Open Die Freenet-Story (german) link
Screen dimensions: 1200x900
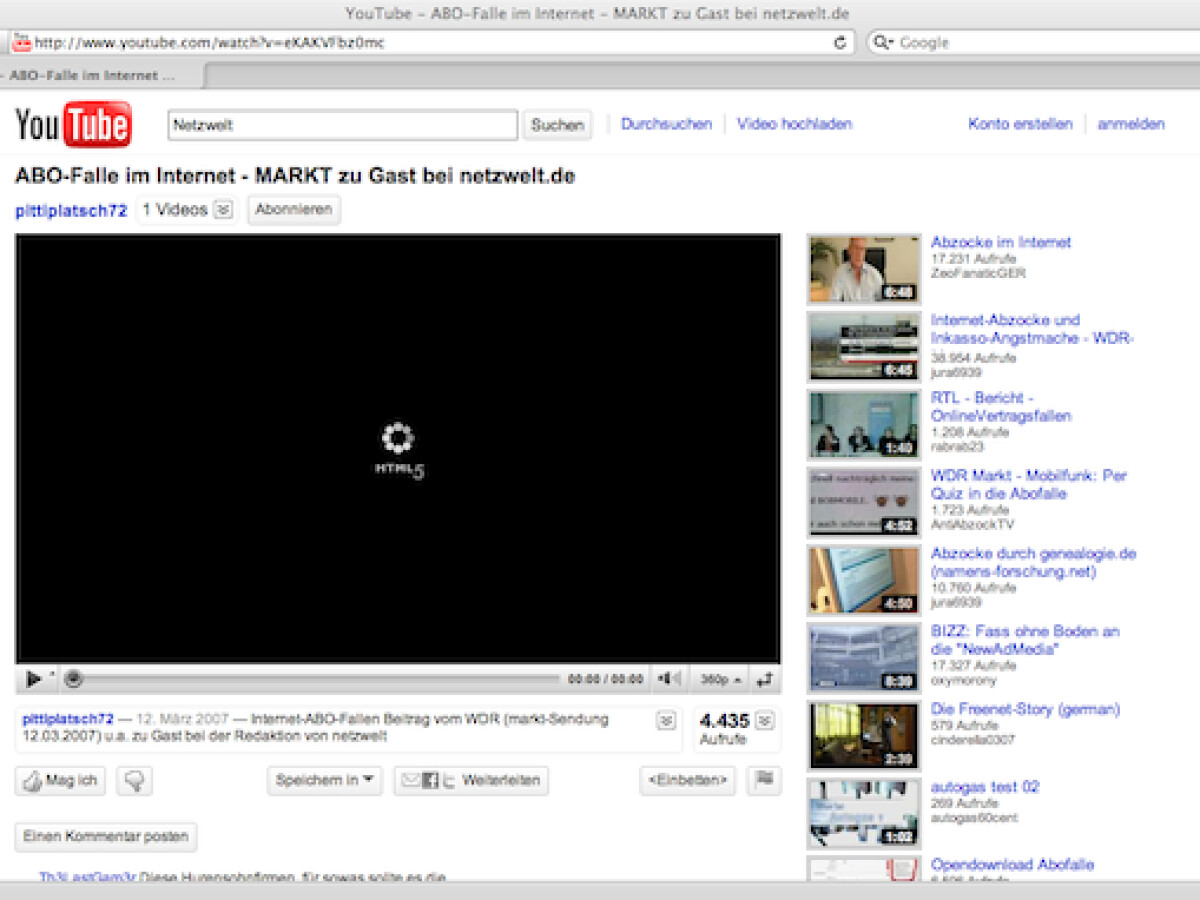[x=1026, y=709]
